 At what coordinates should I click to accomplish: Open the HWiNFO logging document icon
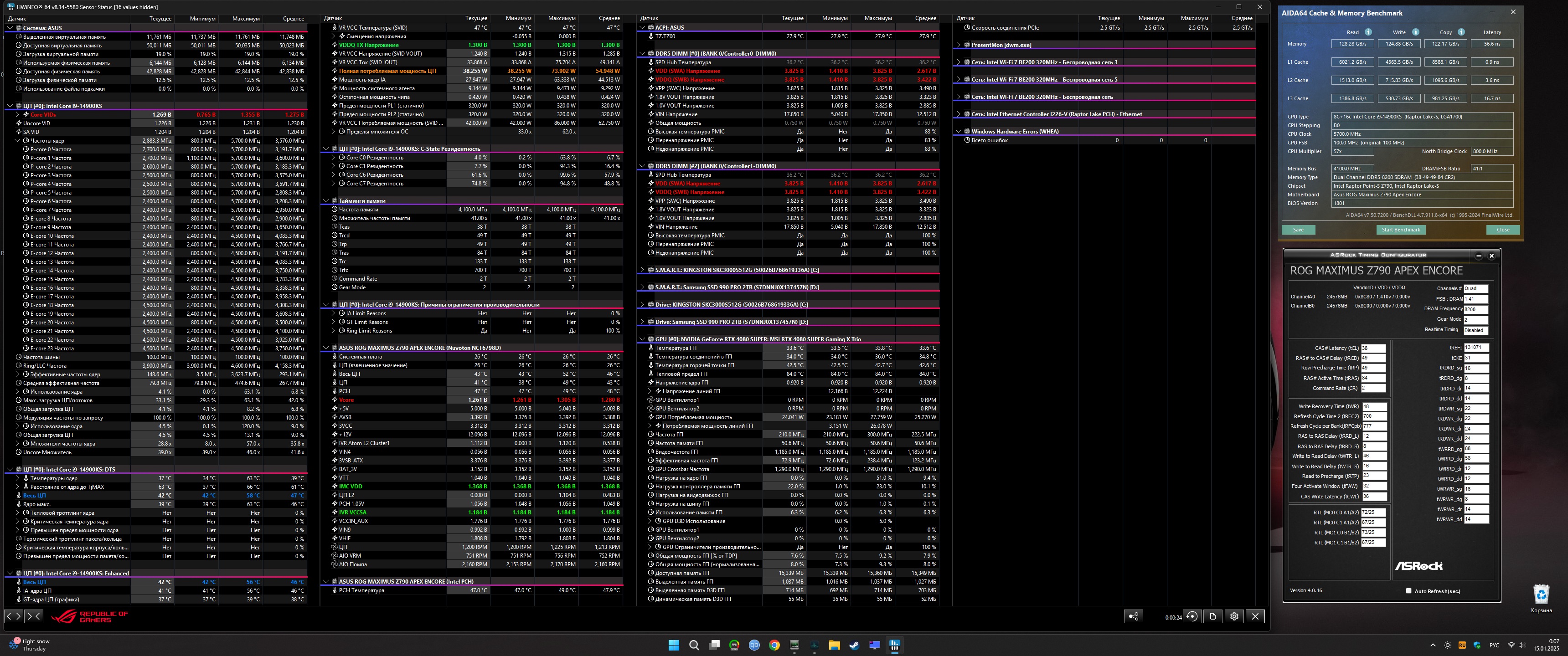(x=1212, y=616)
